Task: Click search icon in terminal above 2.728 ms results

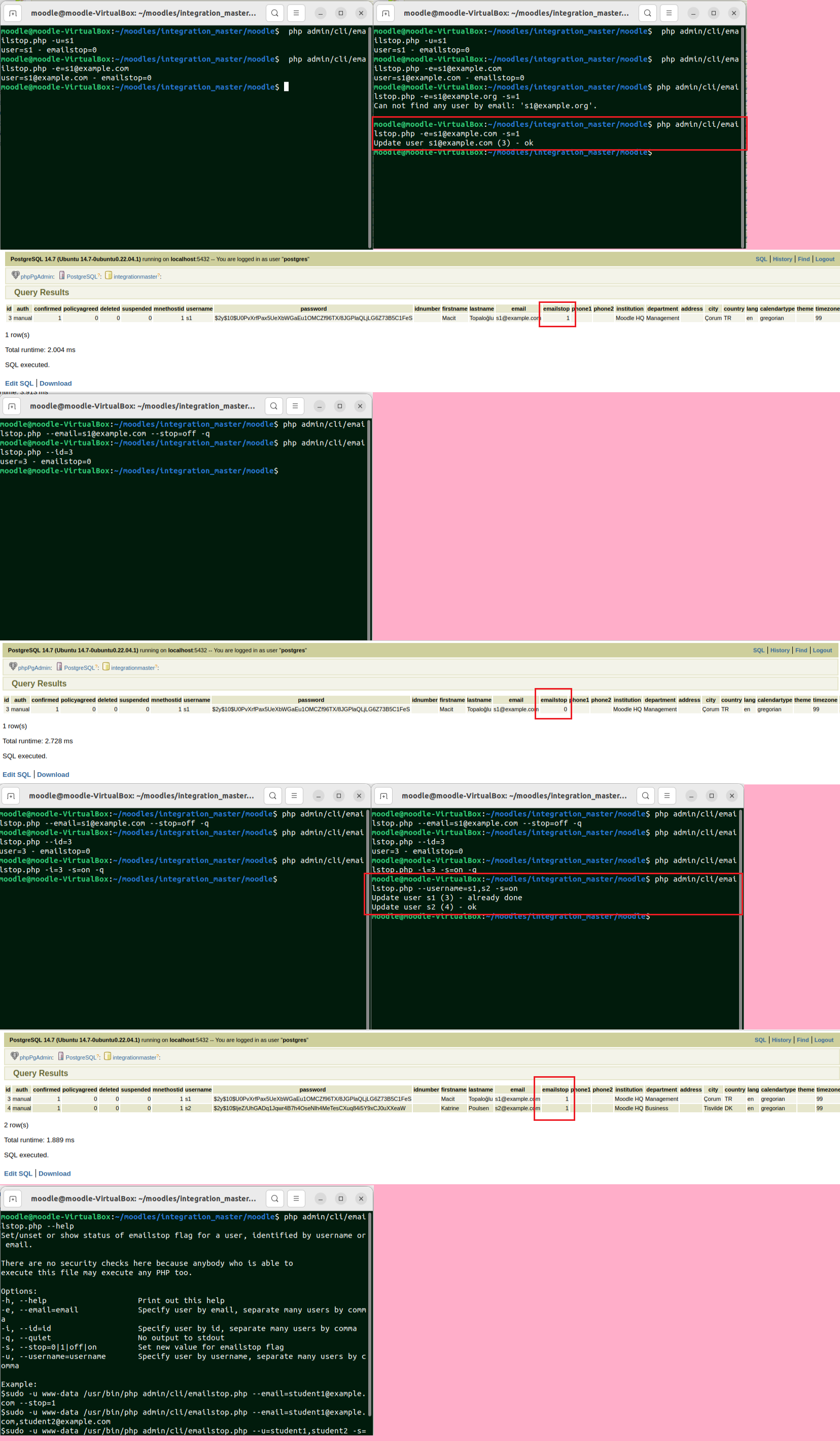Action: [x=274, y=406]
